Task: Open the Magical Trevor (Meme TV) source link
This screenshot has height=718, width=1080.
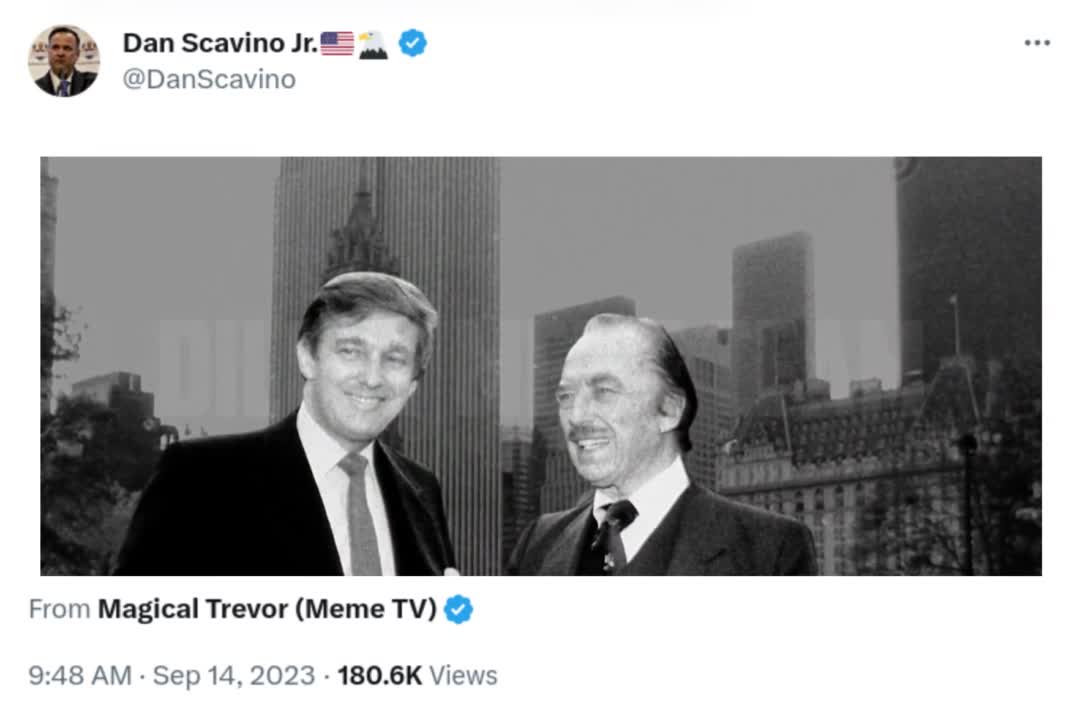Action: (267, 609)
